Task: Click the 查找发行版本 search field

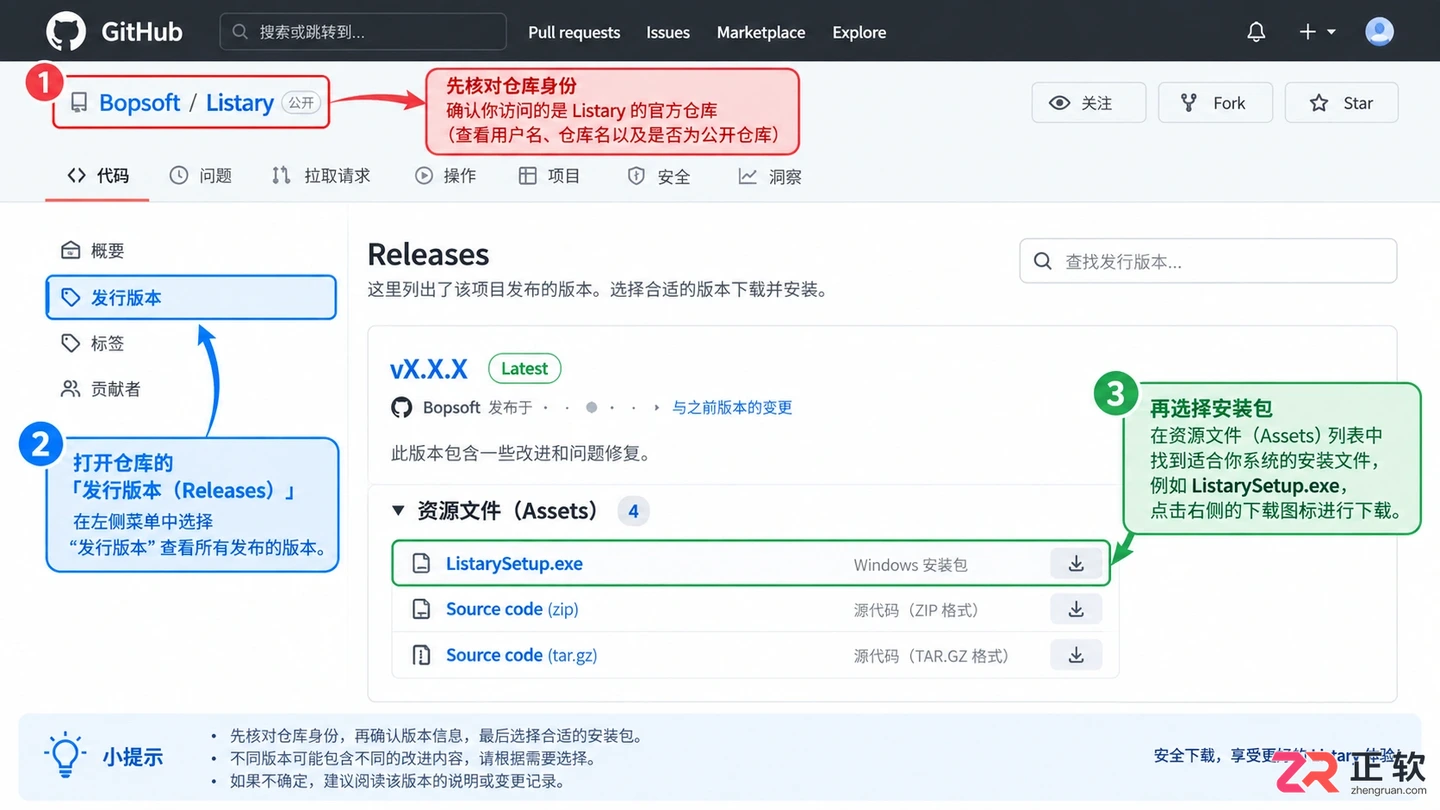Action: pos(1208,261)
